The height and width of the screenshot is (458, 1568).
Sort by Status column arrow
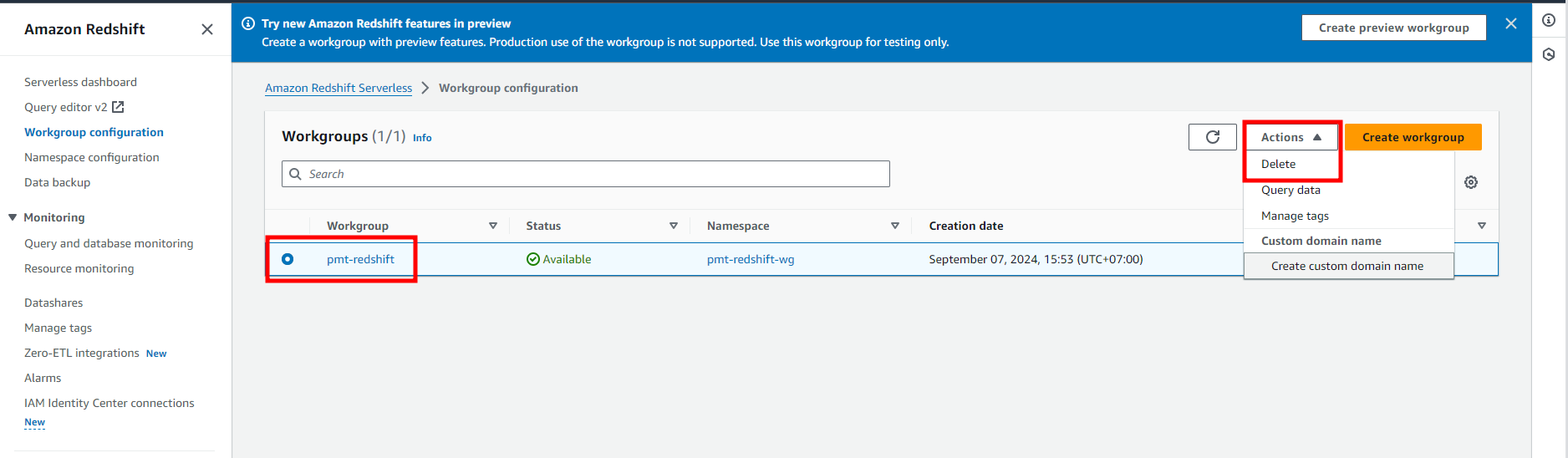[674, 226]
